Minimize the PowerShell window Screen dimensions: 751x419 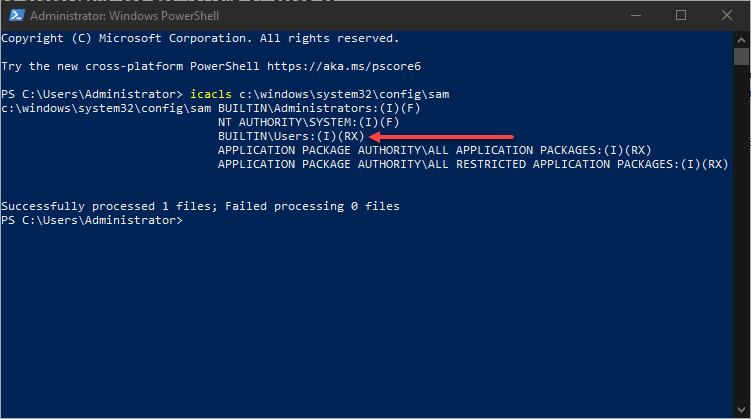[x=634, y=15]
